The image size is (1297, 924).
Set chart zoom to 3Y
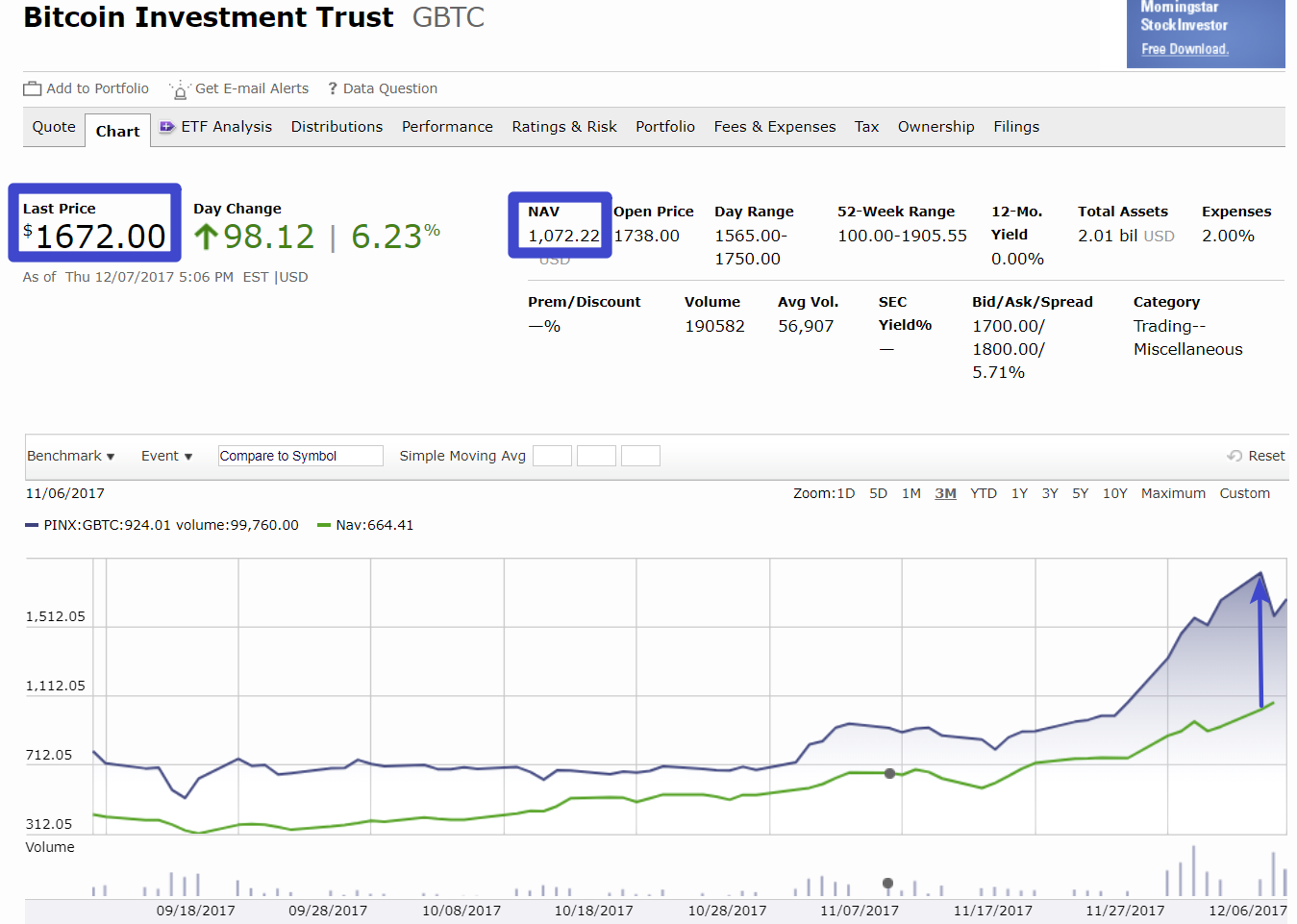[x=1050, y=493]
